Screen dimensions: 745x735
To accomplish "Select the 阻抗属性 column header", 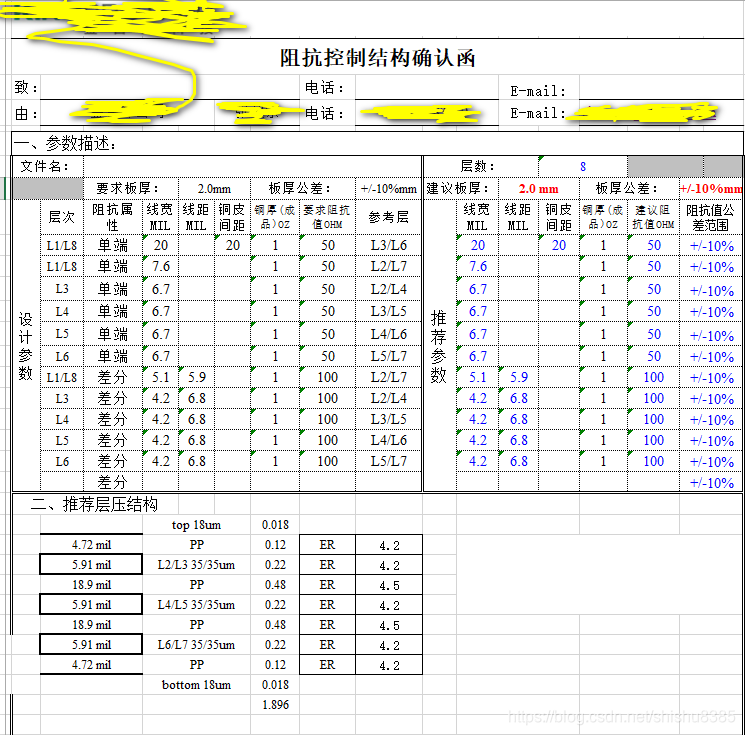I will [113, 217].
